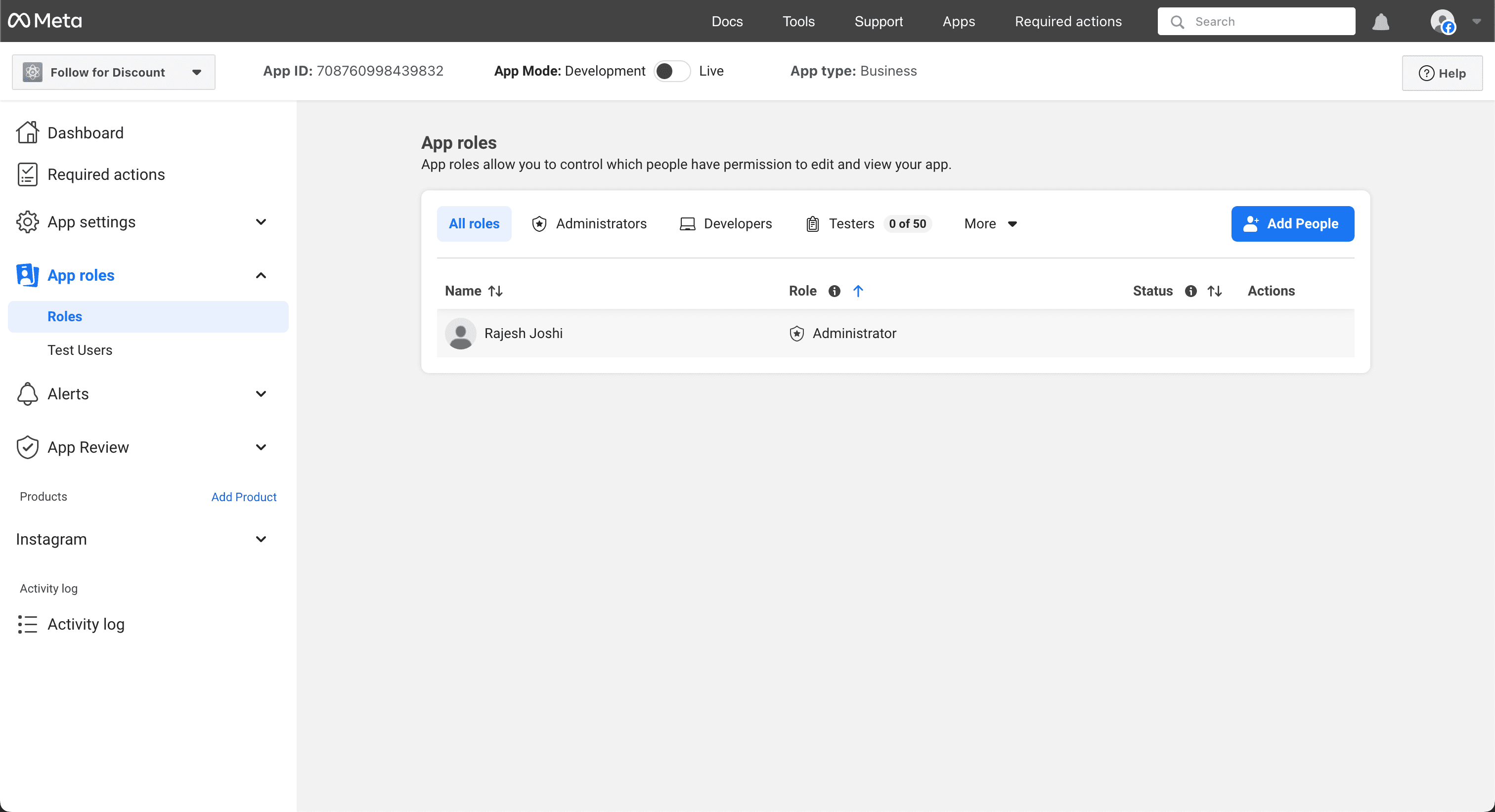Sort by Role using blue arrow
The width and height of the screenshot is (1495, 812).
coord(858,291)
